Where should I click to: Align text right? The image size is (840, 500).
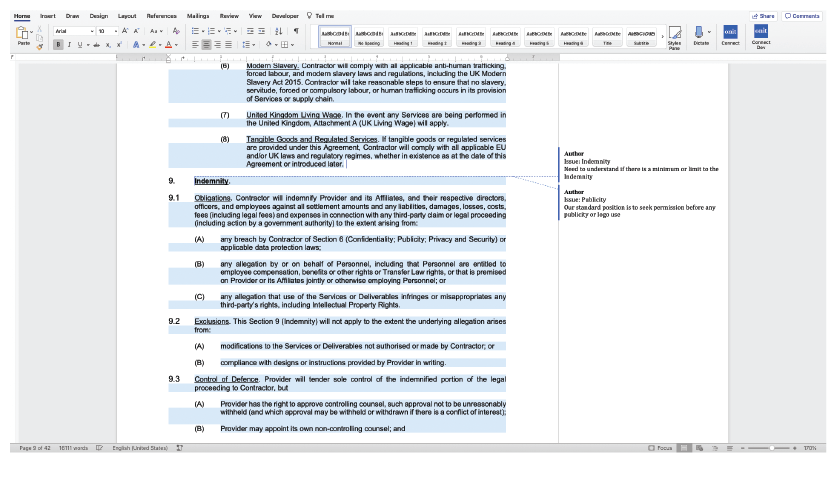(x=218, y=45)
